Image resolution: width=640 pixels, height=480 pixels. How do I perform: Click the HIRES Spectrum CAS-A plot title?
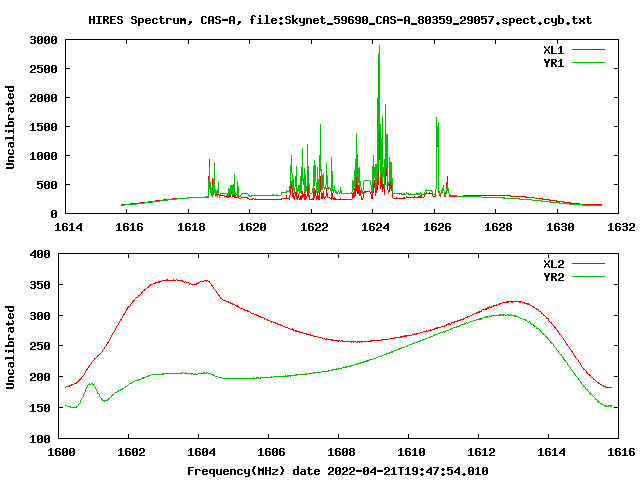point(340,20)
